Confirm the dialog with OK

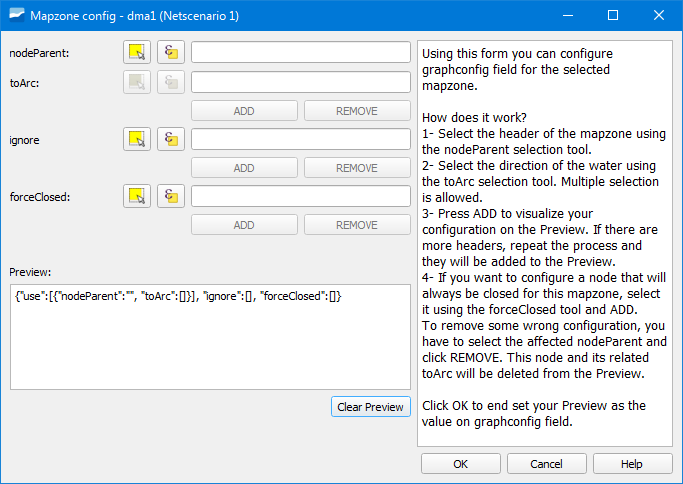pyautogui.click(x=460, y=464)
